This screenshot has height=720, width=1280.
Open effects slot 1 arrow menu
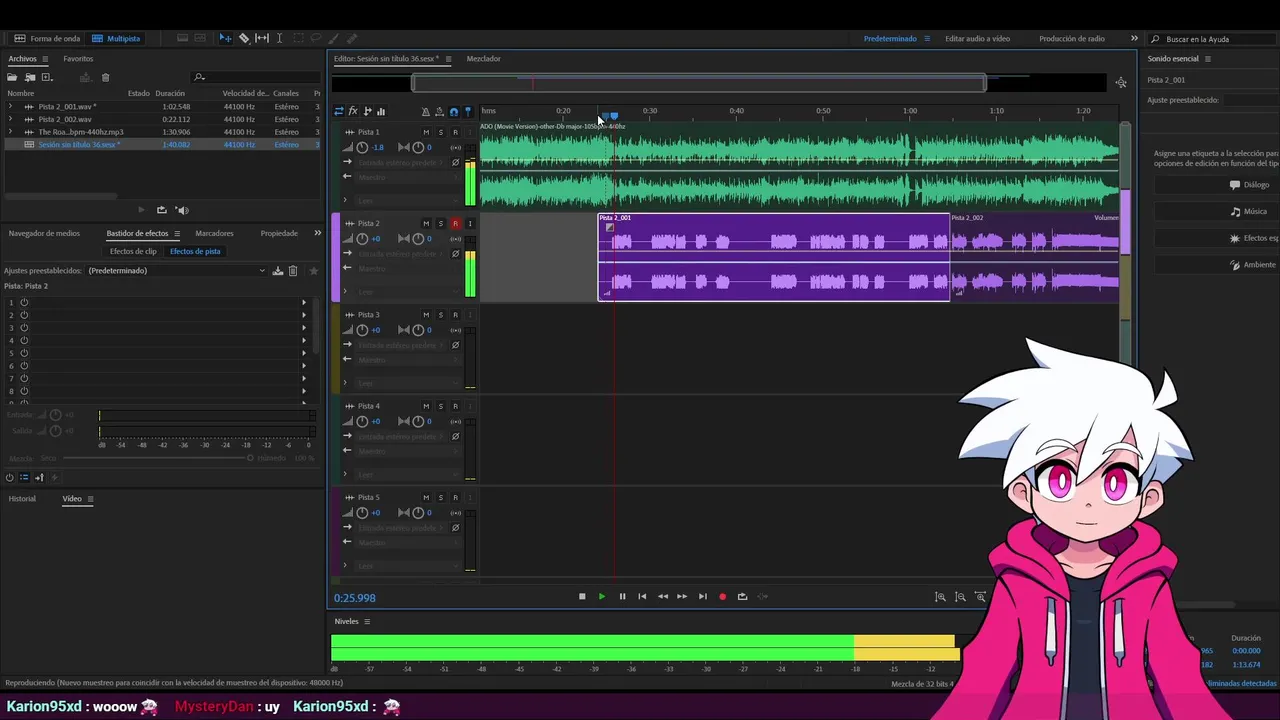click(x=304, y=302)
